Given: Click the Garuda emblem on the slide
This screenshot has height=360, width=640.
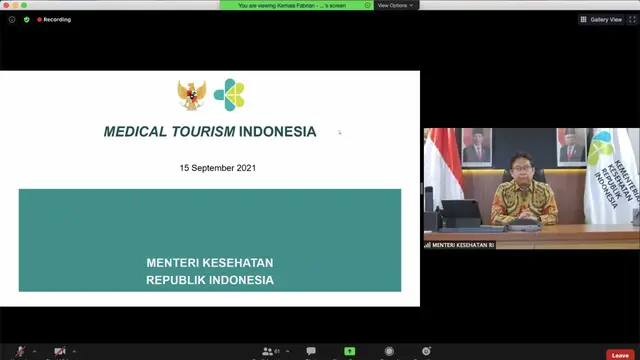Looking at the screenshot, I should (x=191, y=95).
